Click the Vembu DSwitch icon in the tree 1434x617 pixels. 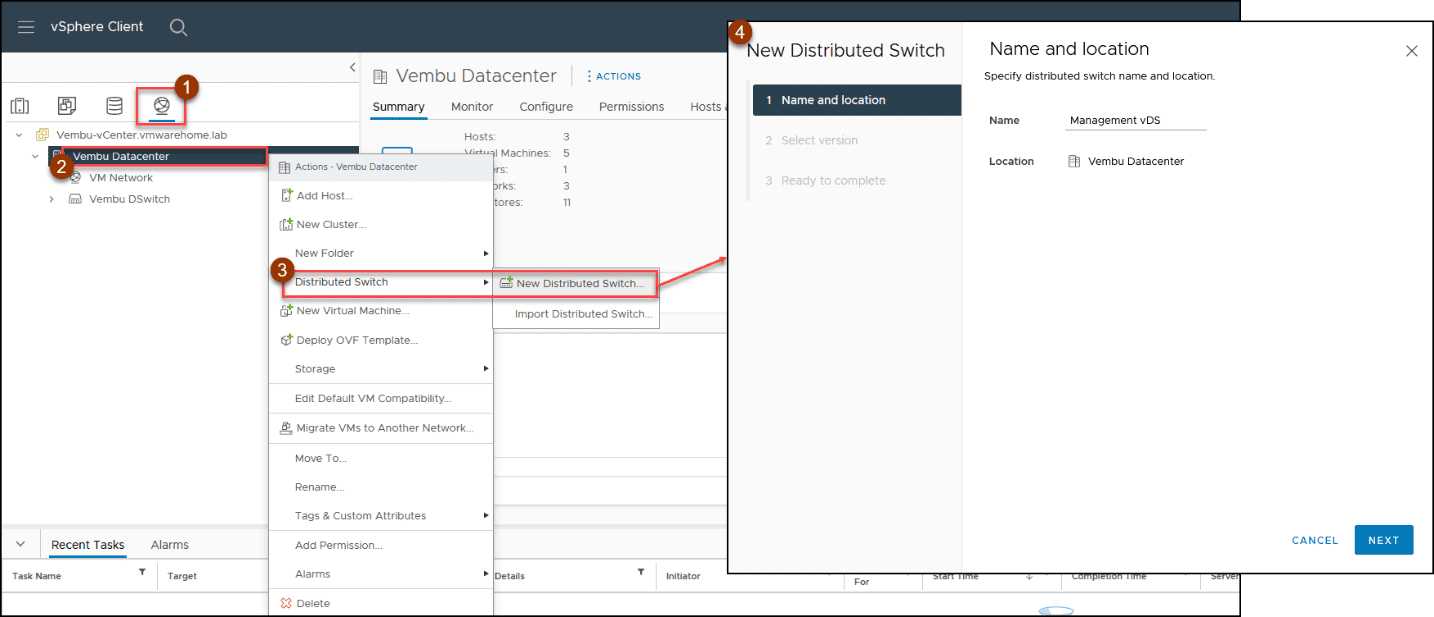coord(75,199)
